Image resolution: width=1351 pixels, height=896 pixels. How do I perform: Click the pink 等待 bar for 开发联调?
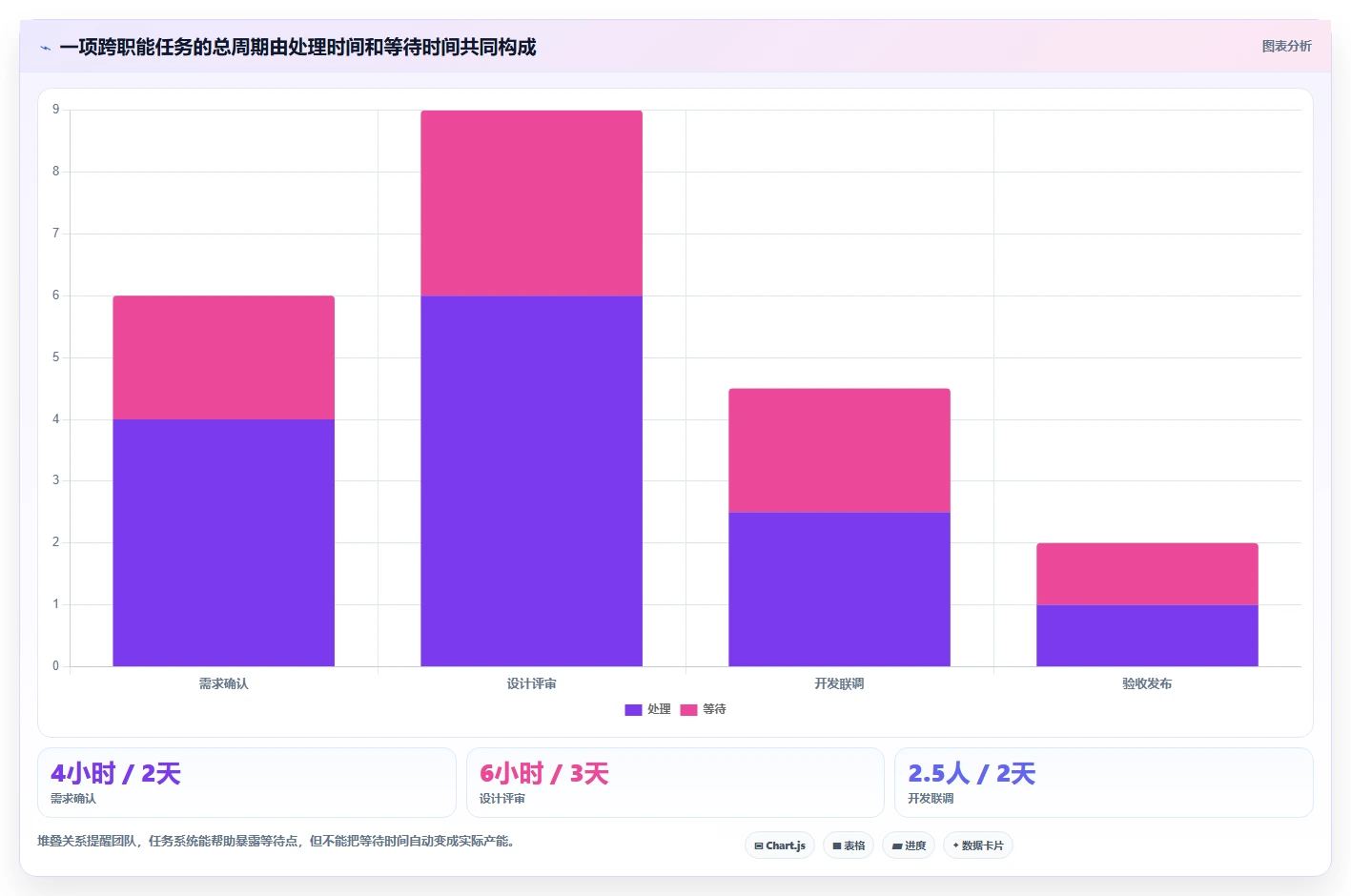click(x=839, y=450)
